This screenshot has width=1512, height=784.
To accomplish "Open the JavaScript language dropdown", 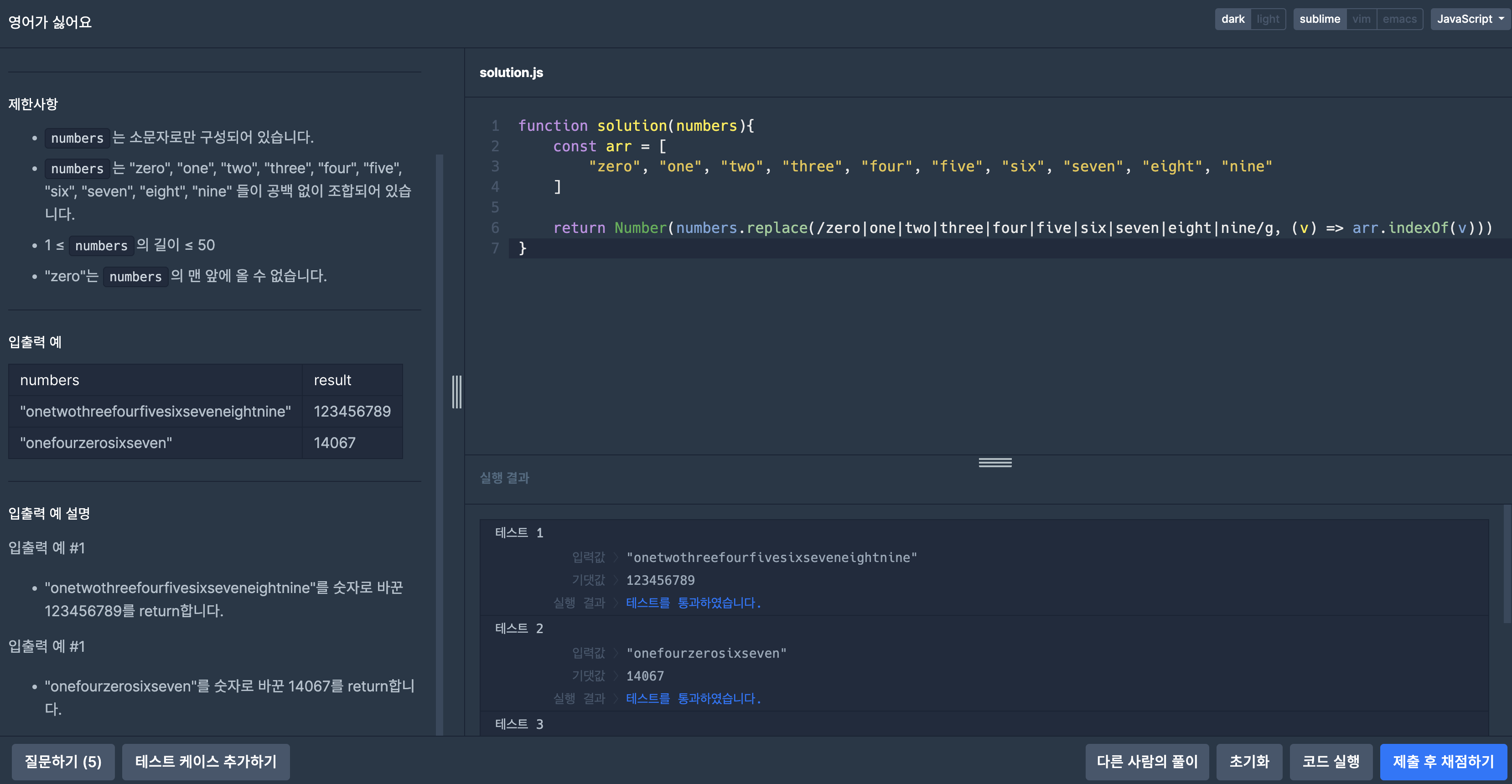I will pos(1470,19).
